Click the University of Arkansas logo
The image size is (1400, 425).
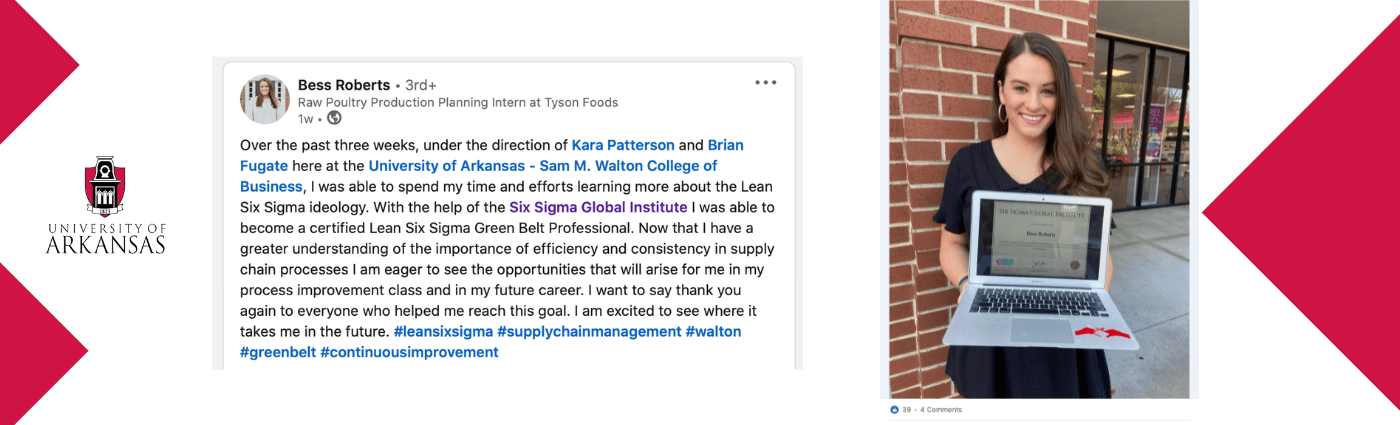[x=105, y=205]
